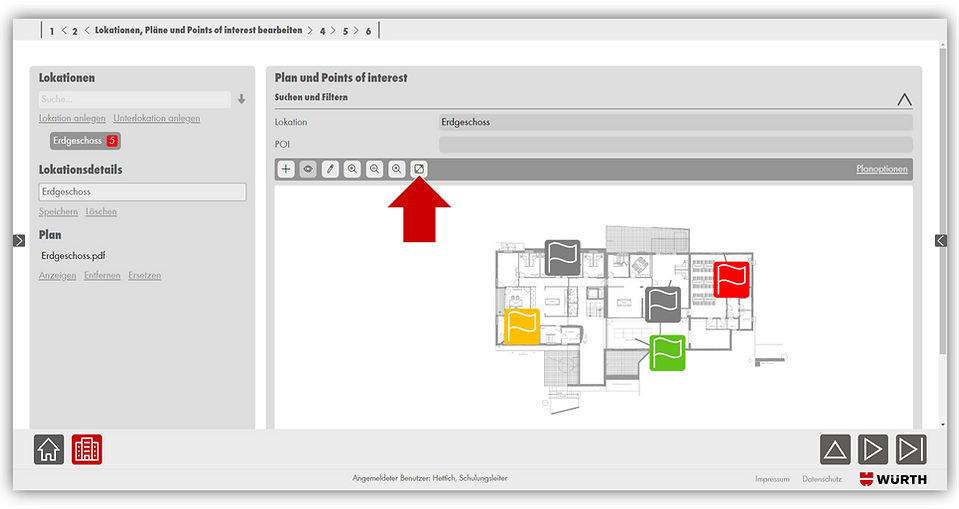Select the Erdgeschoss location tag
959x509 pixels.
point(85,141)
